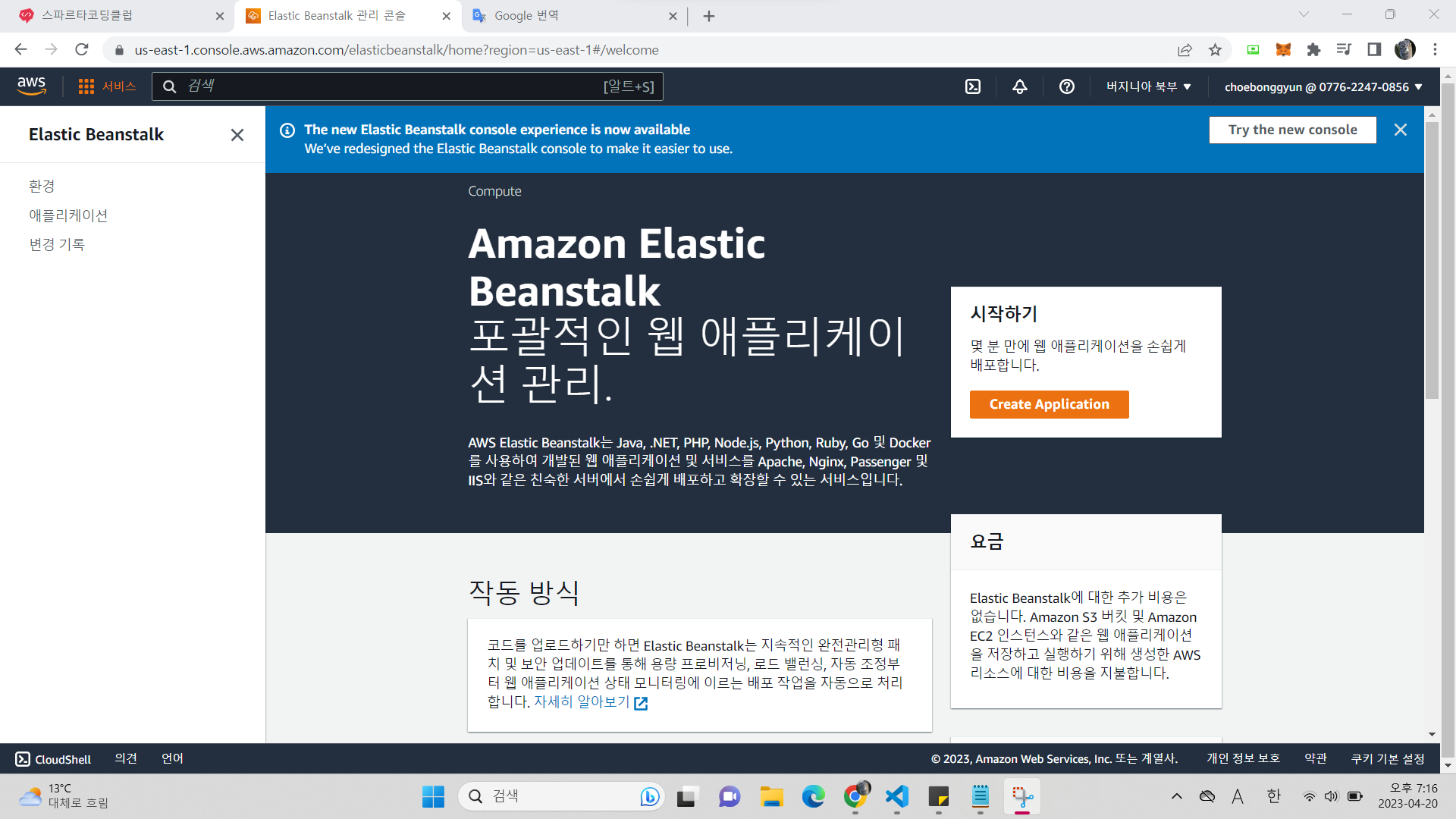Click the MetaMask fox extension icon
Image resolution: width=1456 pixels, height=819 pixels.
click(x=1283, y=50)
